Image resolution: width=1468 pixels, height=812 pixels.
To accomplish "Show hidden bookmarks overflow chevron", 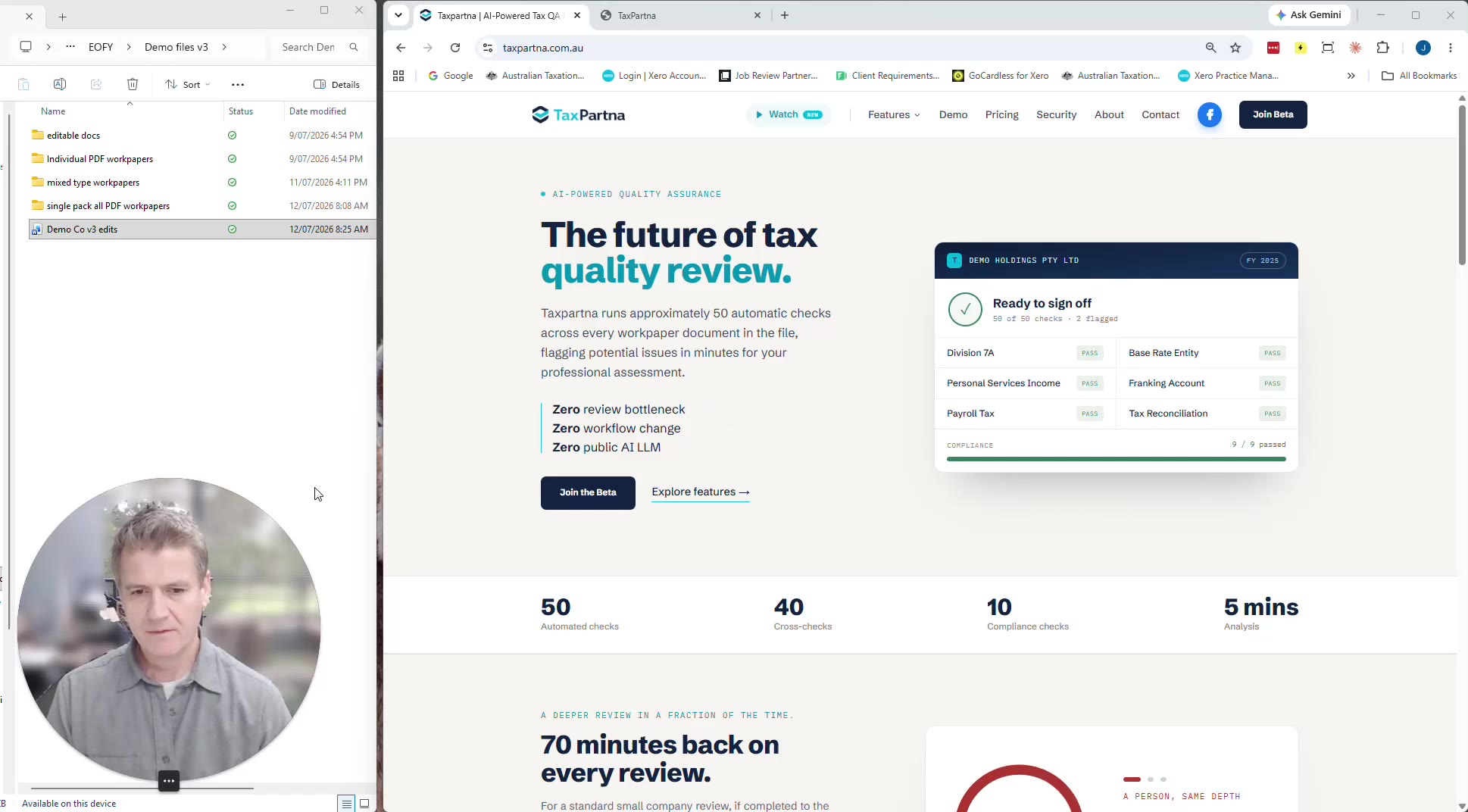I will tap(1351, 76).
